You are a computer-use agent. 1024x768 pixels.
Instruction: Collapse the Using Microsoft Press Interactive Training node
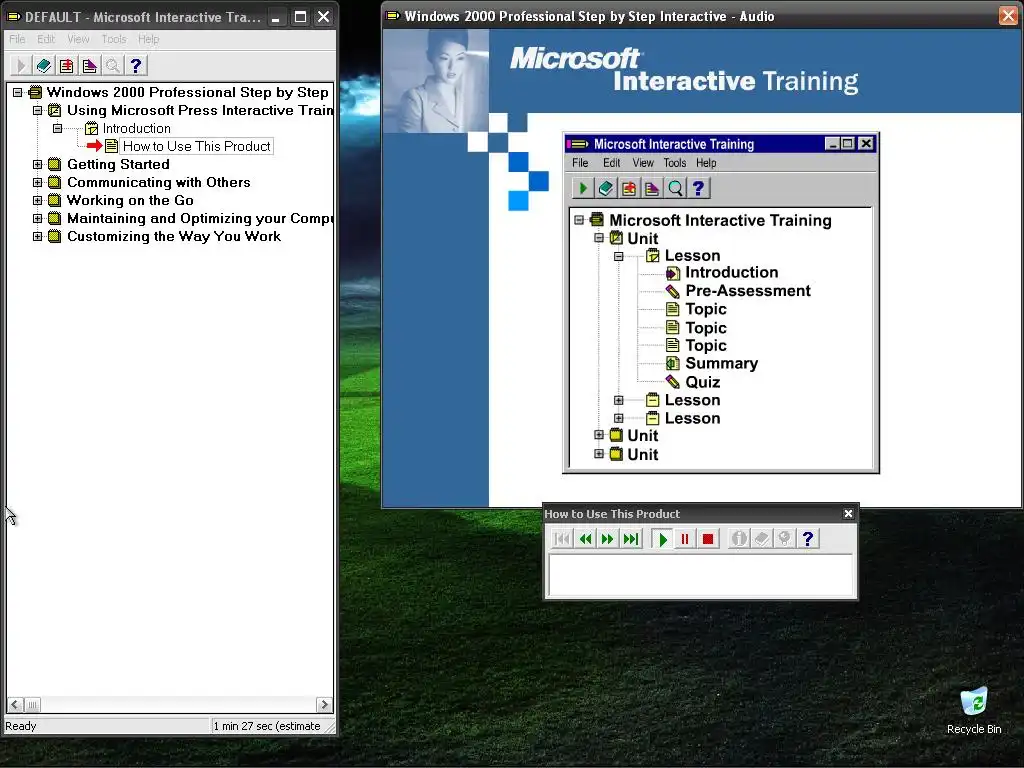point(38,110)
